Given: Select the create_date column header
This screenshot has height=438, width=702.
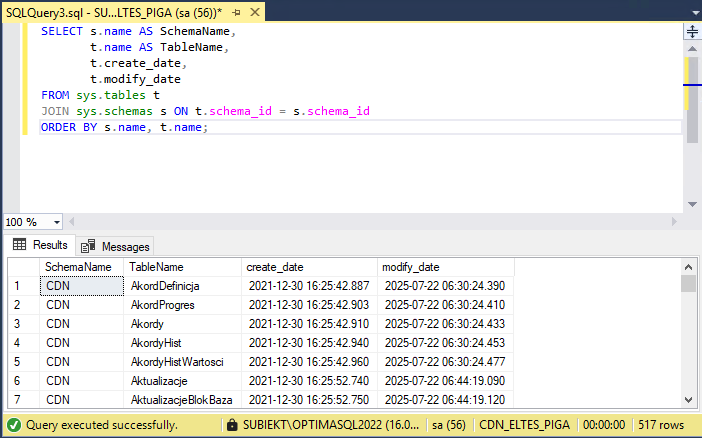Looking at the screenshot, I should pos(309,267).
